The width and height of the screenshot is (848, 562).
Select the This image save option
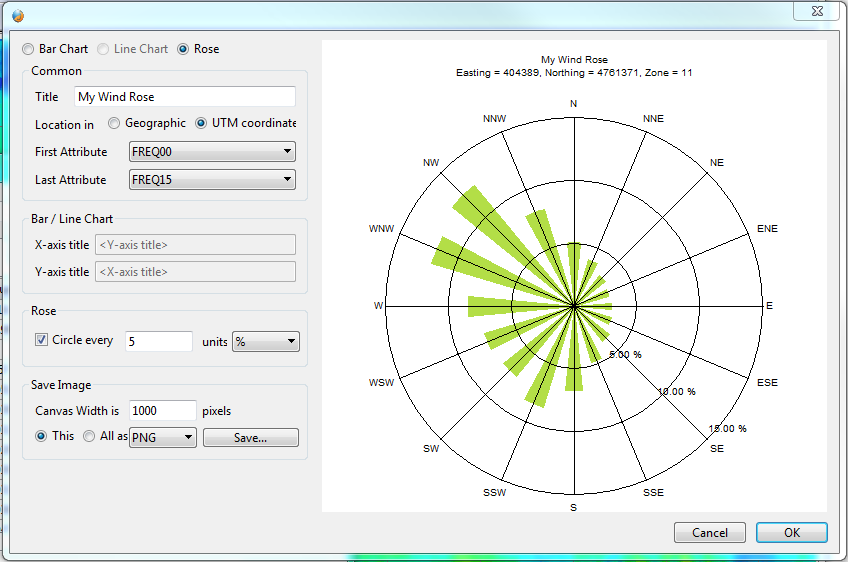point(42,436)
